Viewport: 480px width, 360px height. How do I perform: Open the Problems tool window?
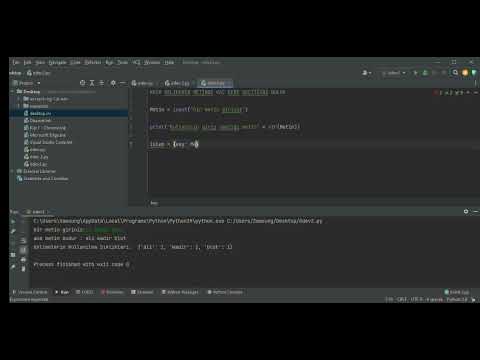coord(112,292)
